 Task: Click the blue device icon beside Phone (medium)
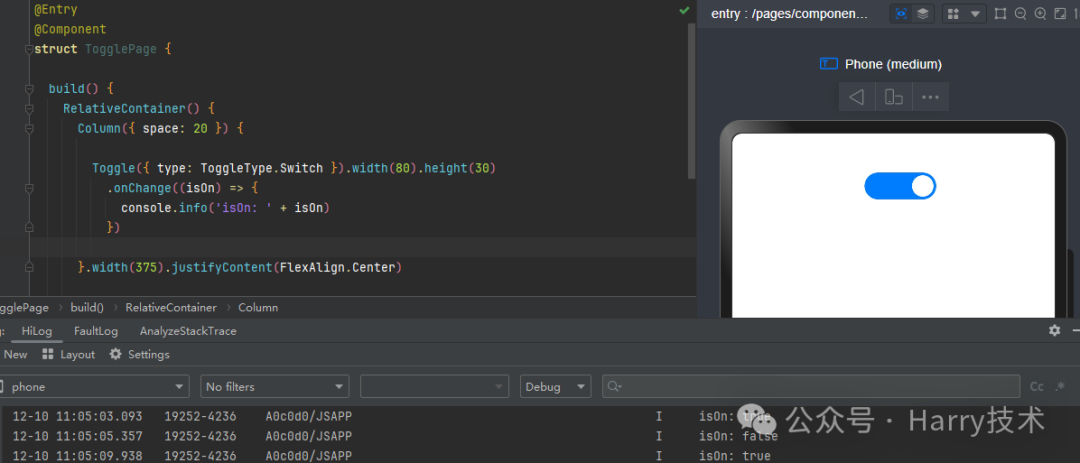click(829, 64)
